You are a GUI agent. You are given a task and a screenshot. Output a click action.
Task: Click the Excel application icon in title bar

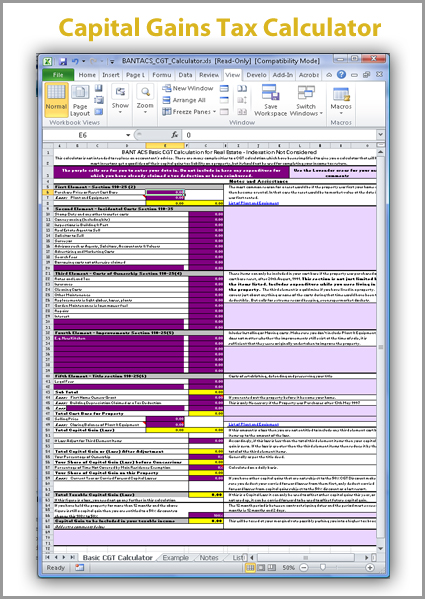(x=47, y=62)
